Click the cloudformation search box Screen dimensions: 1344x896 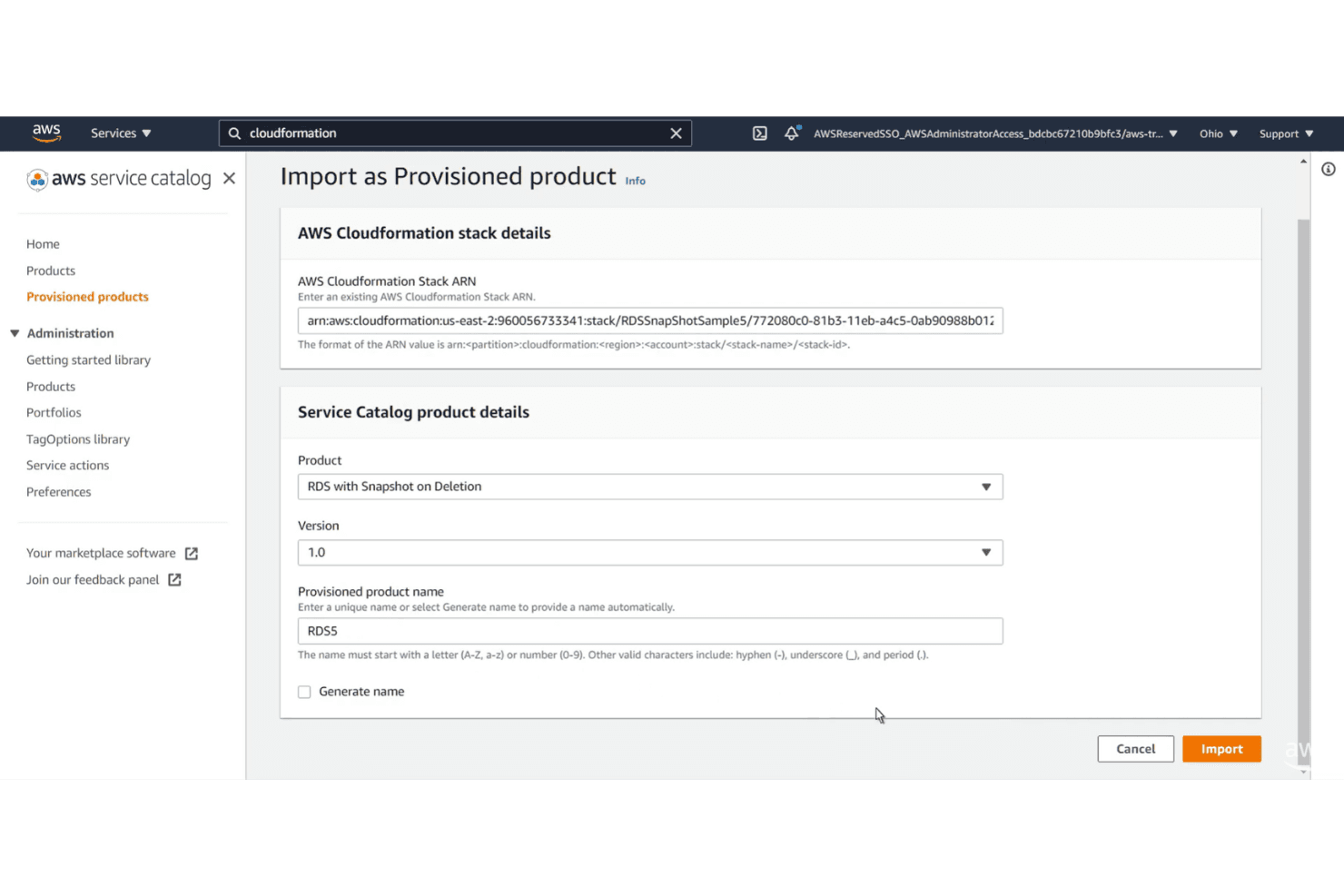click(455, 133)
